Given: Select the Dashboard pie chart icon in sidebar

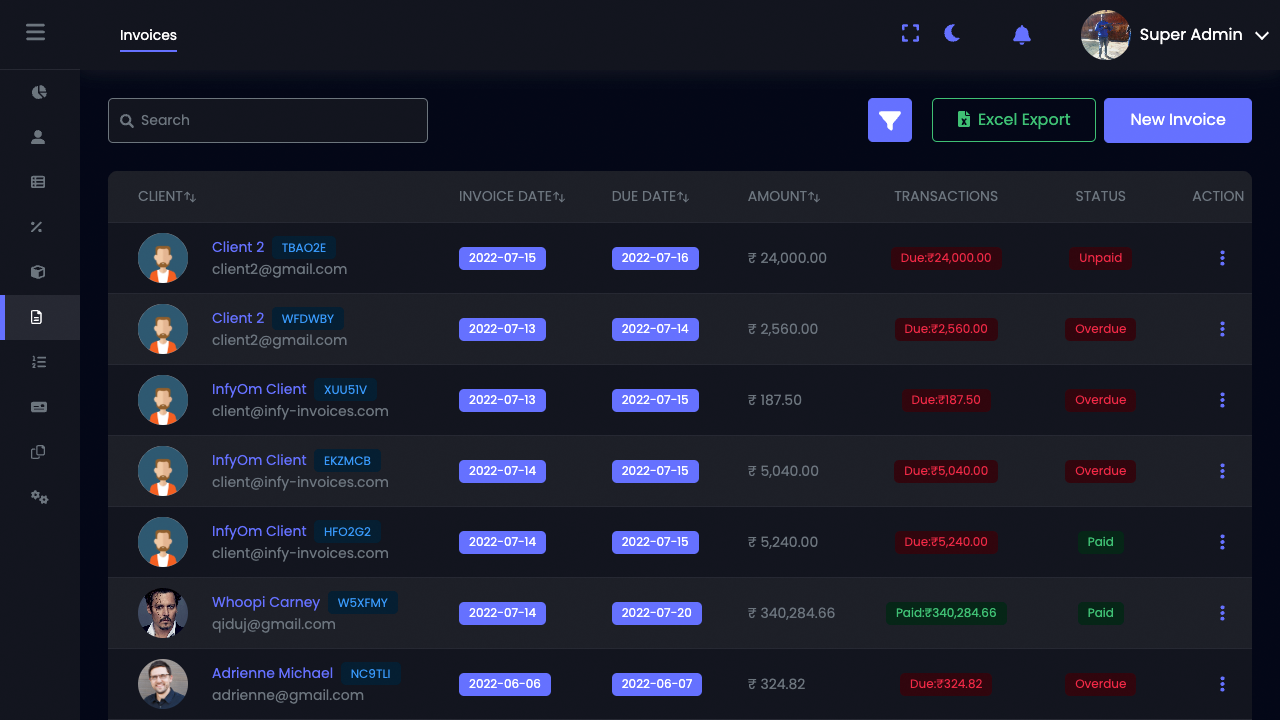Looking at the screenshot, I should coord(38,91).
